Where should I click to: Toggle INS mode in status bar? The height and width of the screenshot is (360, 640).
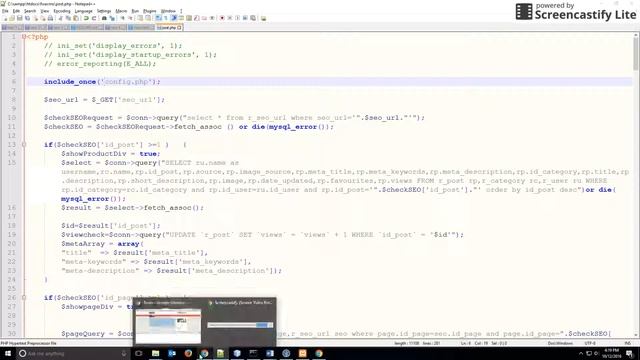coord(627,343)
